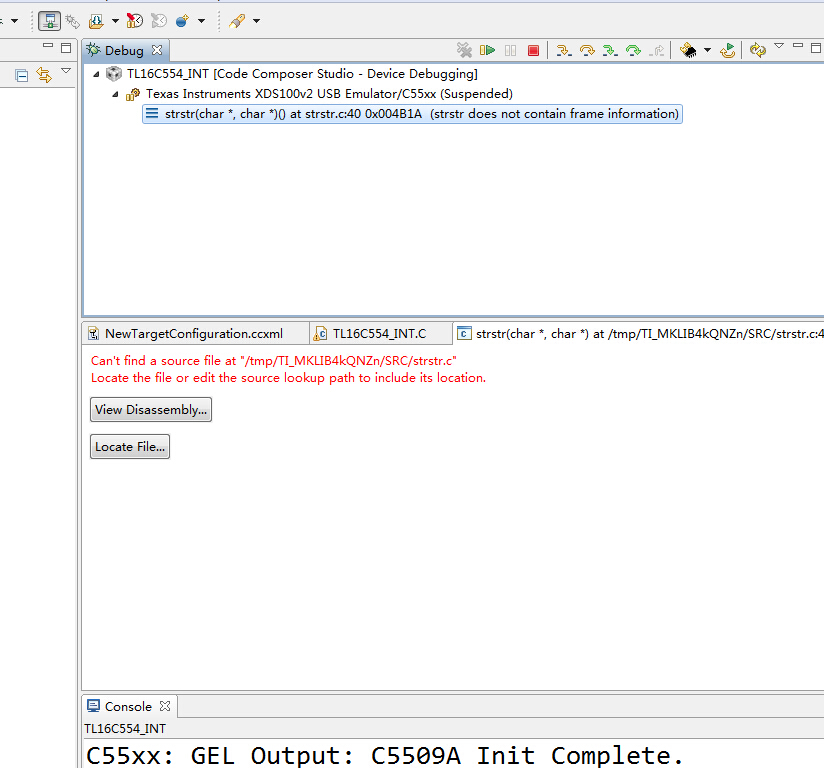Click the TL16C554_INT console title label

pos(125,729)
